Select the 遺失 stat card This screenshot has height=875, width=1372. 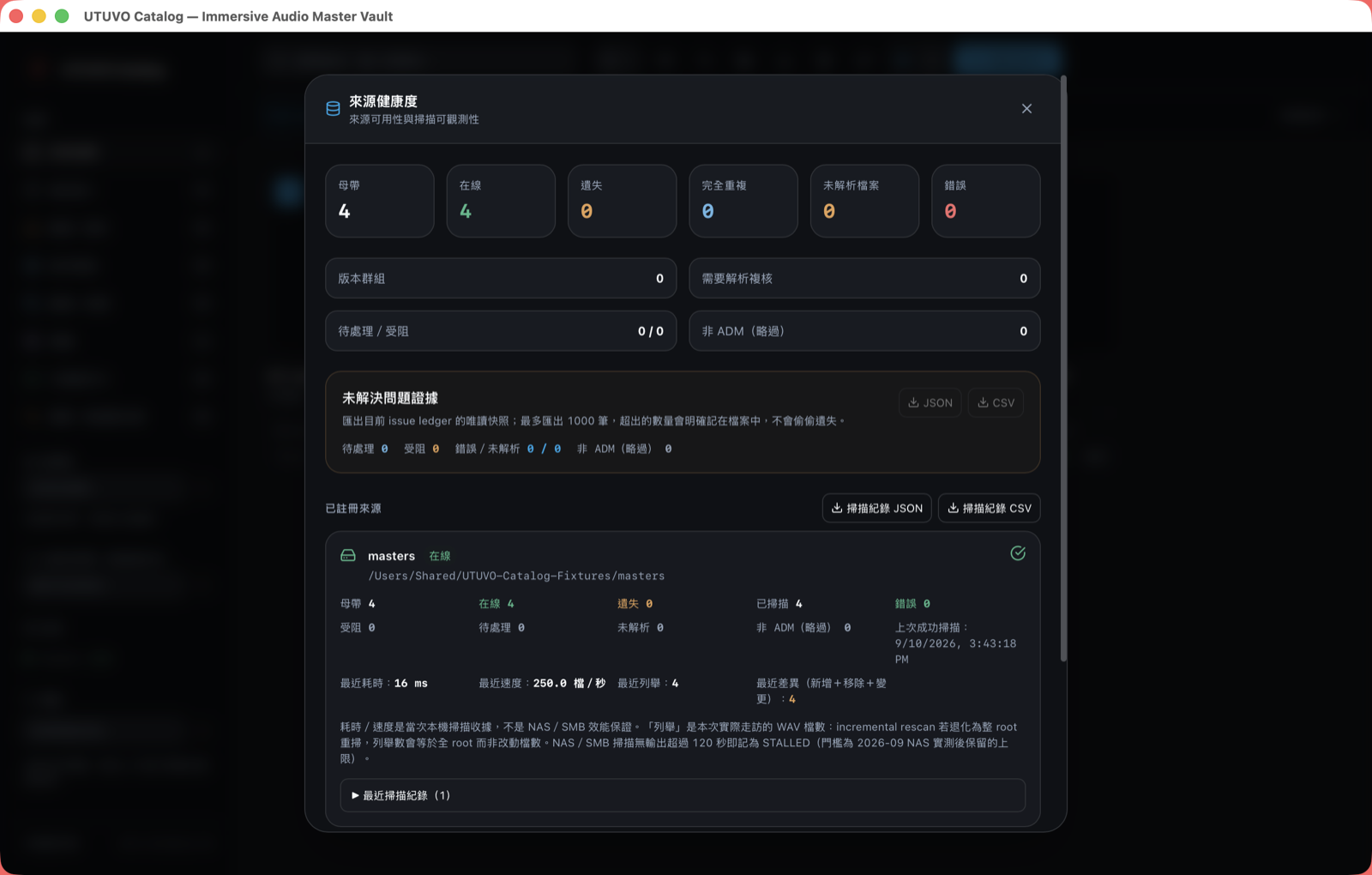(623, 201)
